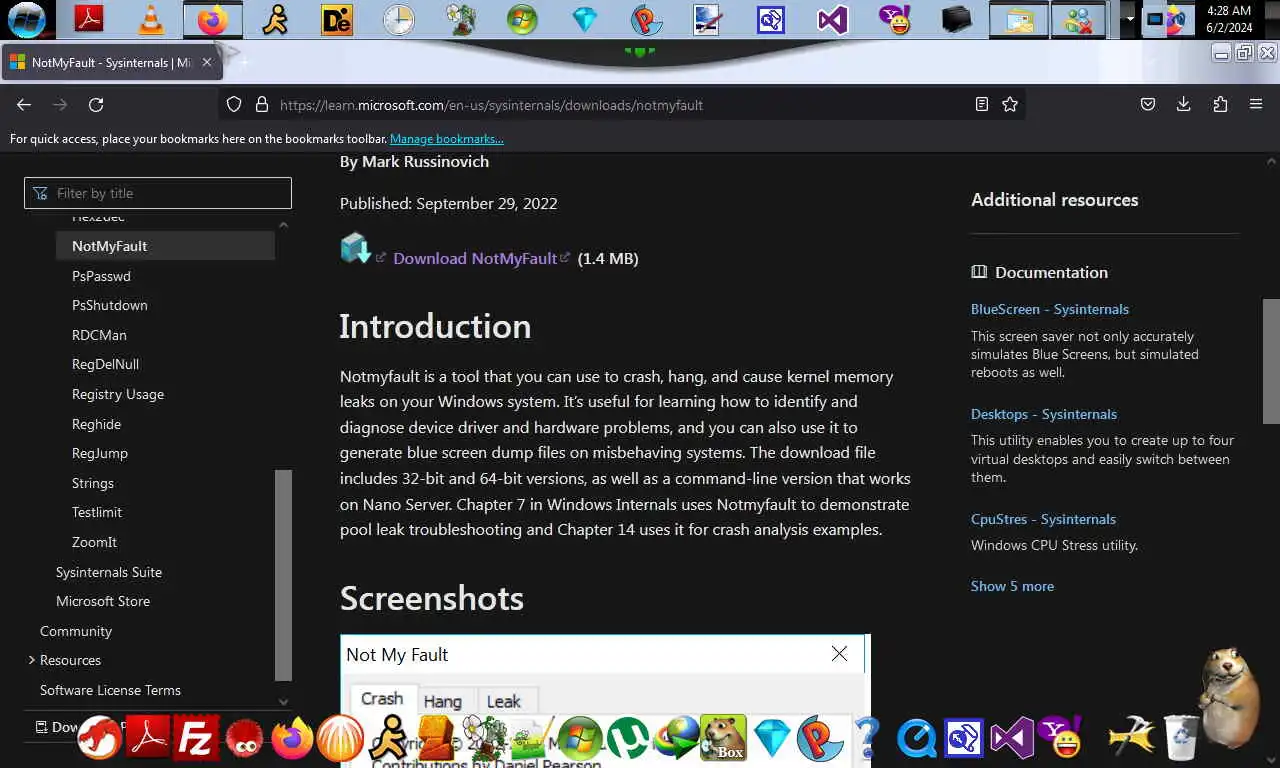This screenshot has width=1280, height=768.
Task: Open BlueScreen - Sysinternals link
Action: [1050, 309]
